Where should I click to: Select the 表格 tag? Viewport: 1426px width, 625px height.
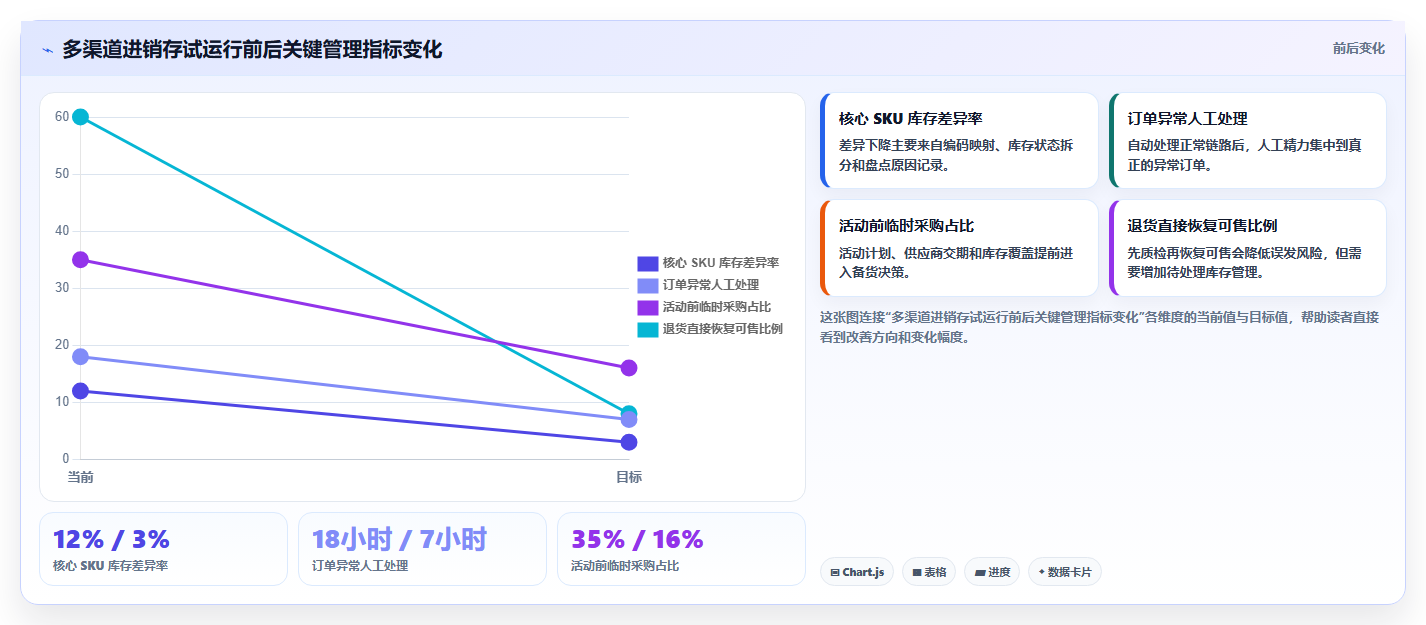tap(929, 572)
